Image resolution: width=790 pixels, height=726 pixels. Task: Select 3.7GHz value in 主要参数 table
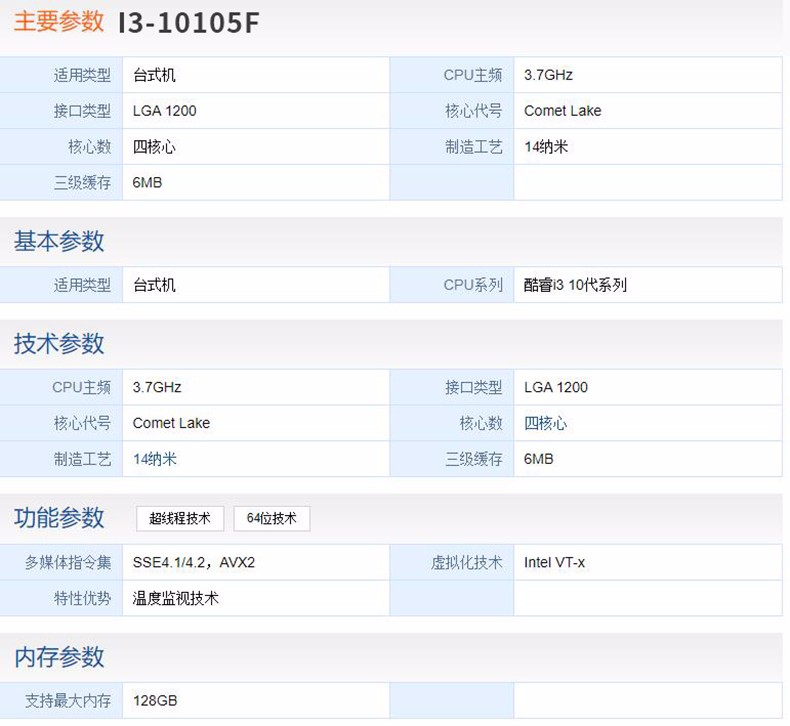(548, 75)
